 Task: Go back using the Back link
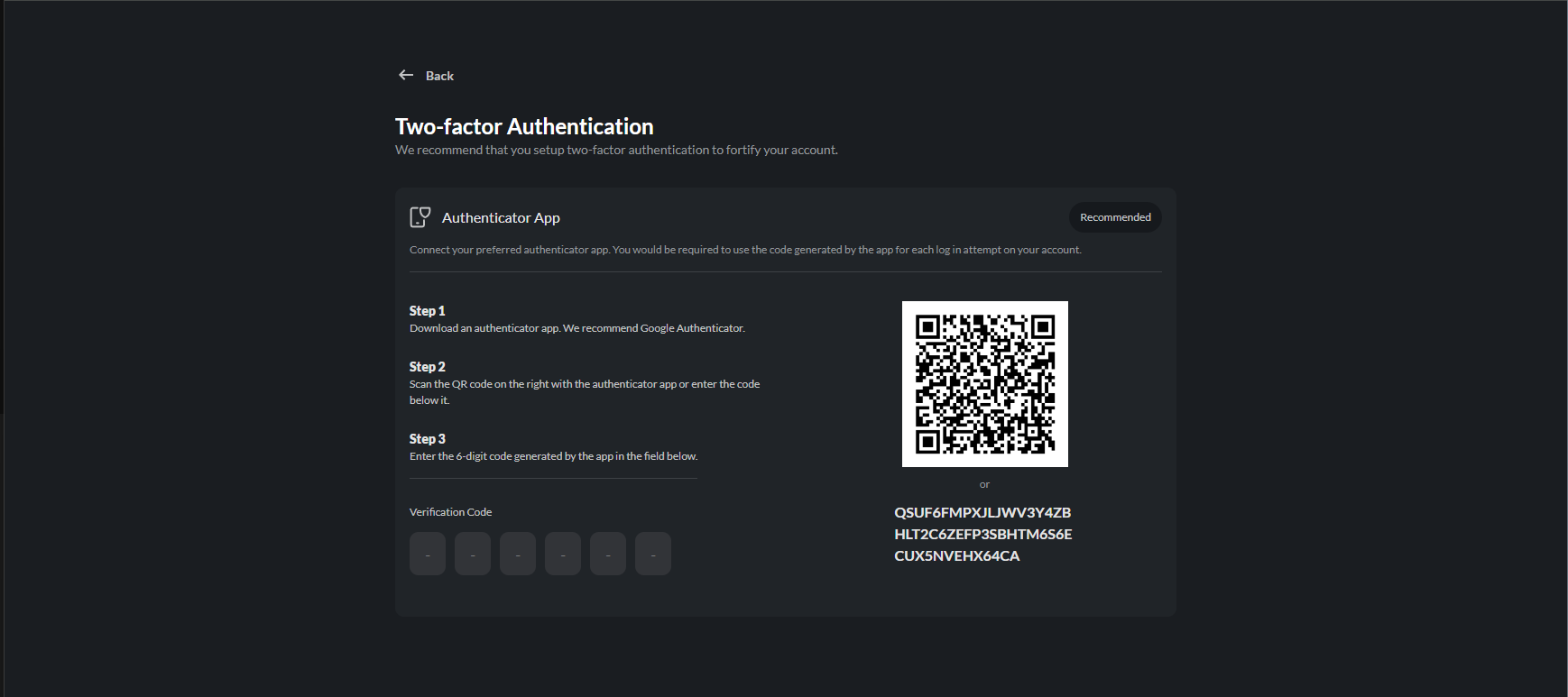439,76
